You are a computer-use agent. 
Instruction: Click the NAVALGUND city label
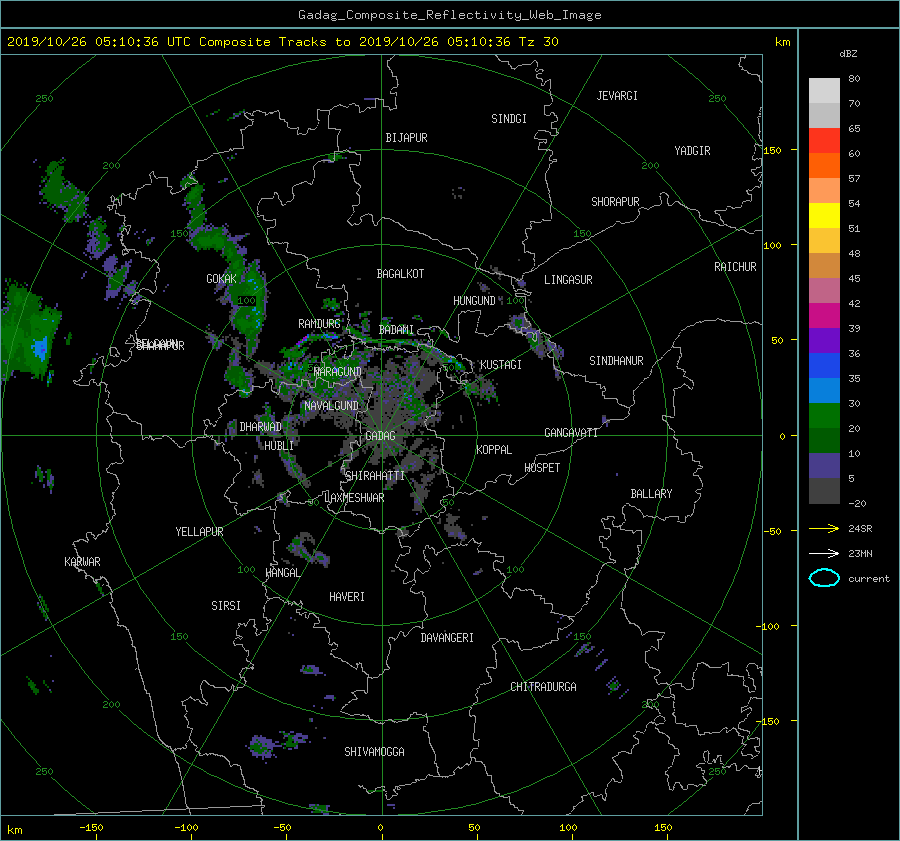tap(331, 406)
